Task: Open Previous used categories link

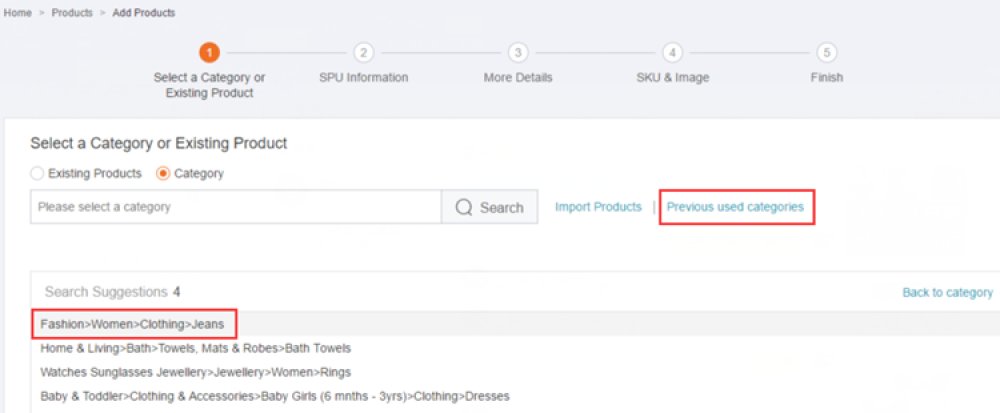Action: click(735, 207)
